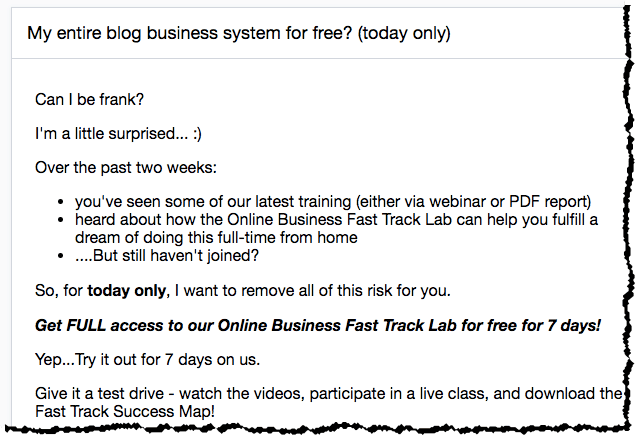Click the bold italic 'Get FULL access' line
Screen dimensions: 635x435
(x=318, y=326)
